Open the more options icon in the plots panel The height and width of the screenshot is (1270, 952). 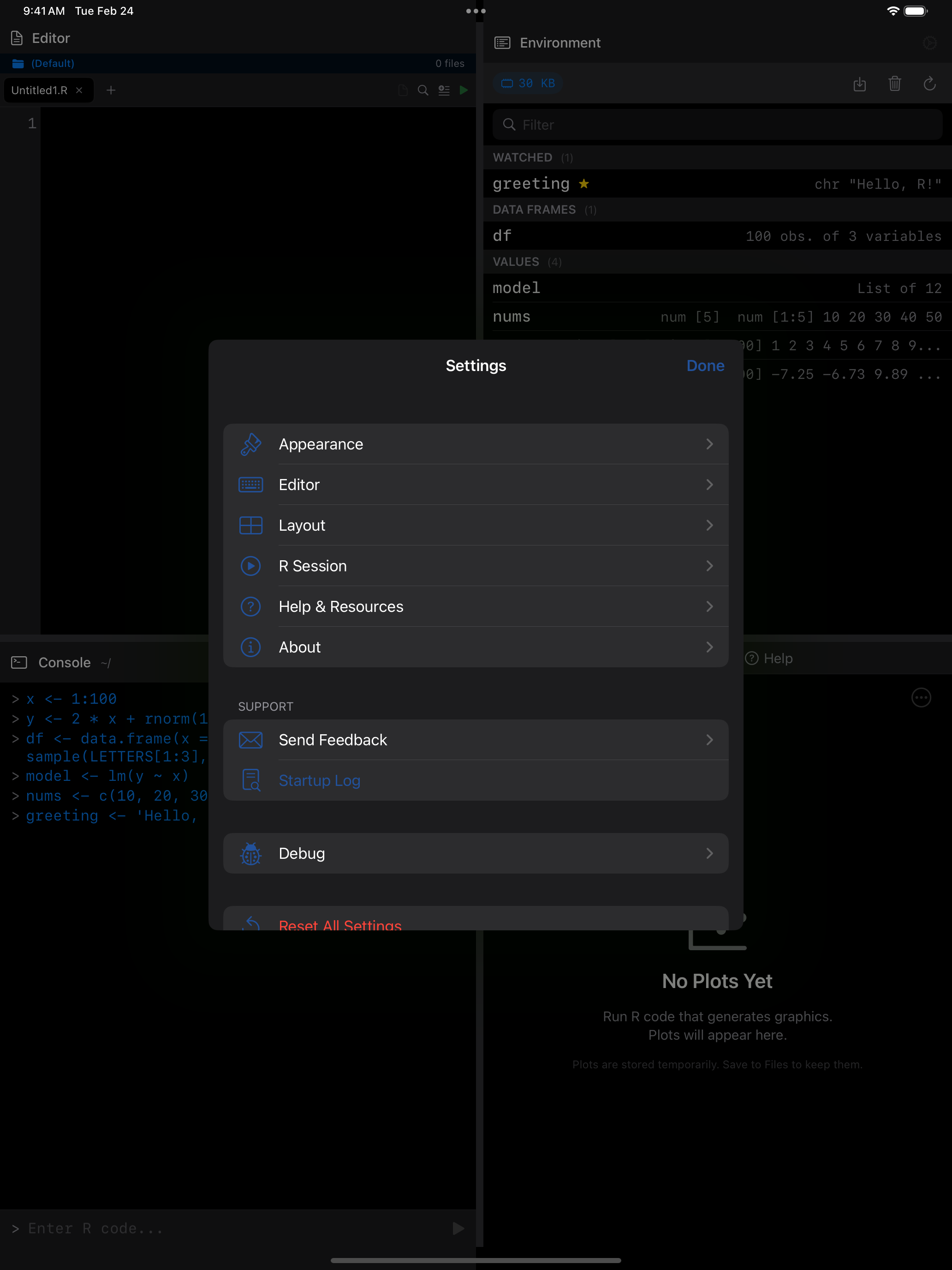[x=921, y=698]
